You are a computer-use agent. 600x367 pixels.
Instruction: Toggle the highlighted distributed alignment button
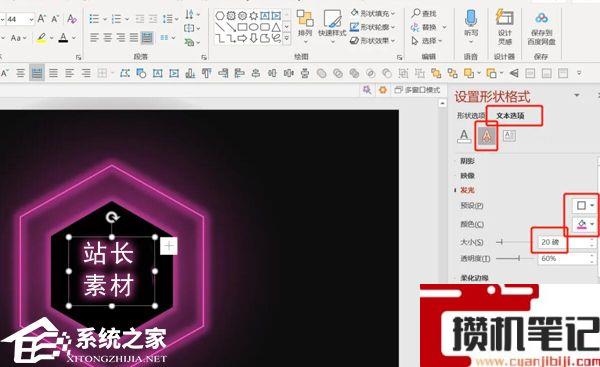coord(147,38)
